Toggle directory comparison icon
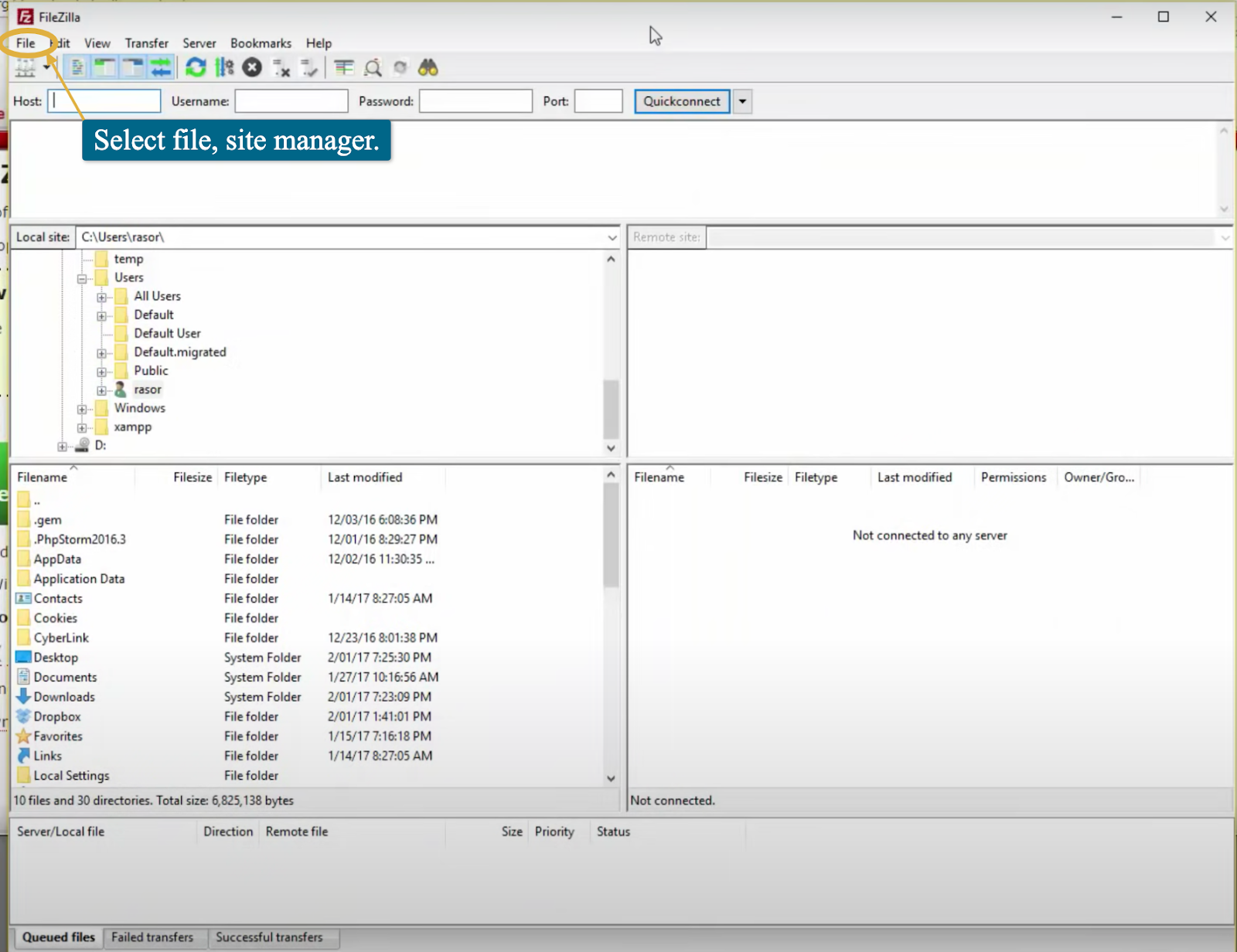The width and height of the screenshot is (1237, 952). tap(373, 68)
